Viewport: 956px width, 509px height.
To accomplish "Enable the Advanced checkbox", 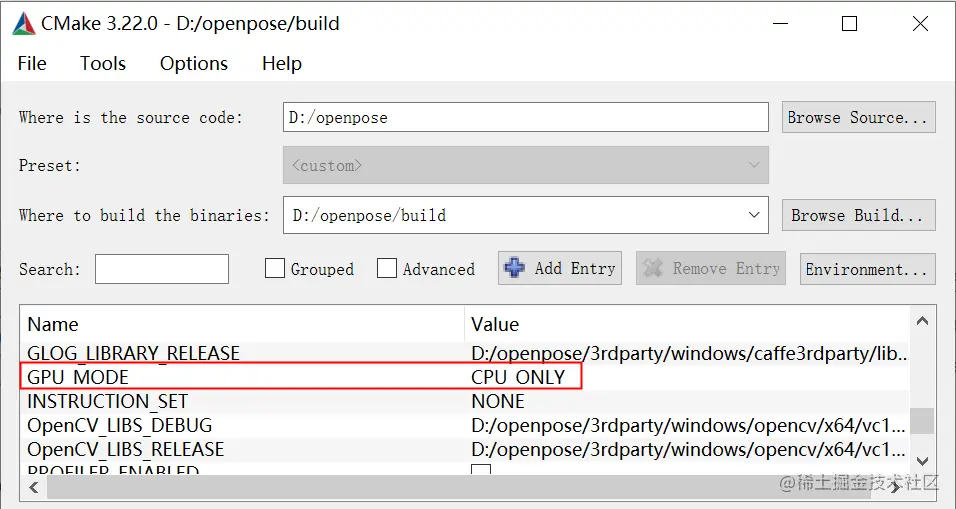I will [x=387, y=268].
